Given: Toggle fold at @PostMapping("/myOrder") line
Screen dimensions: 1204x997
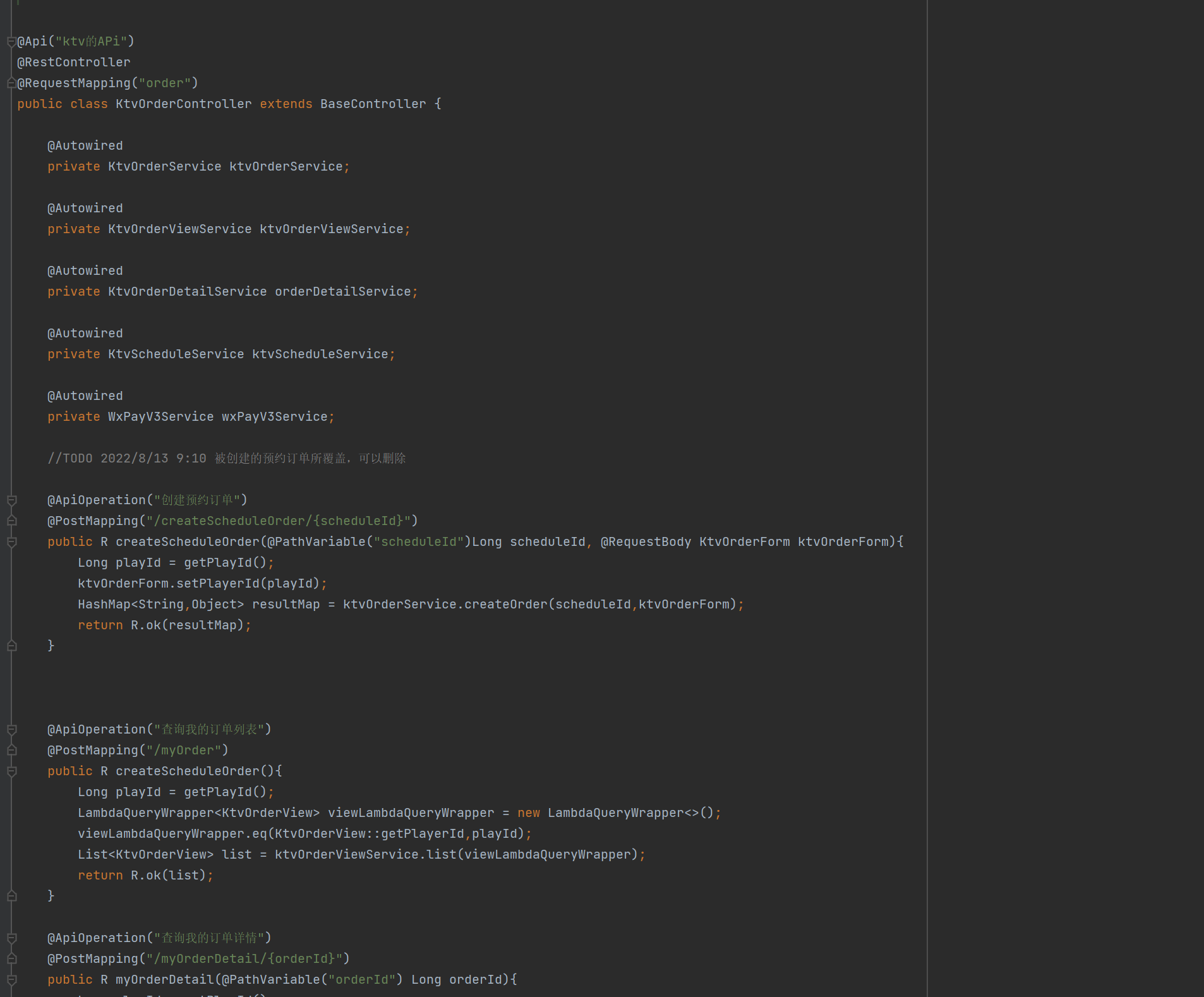Looking at the screenshot, I should pos(11,751).
